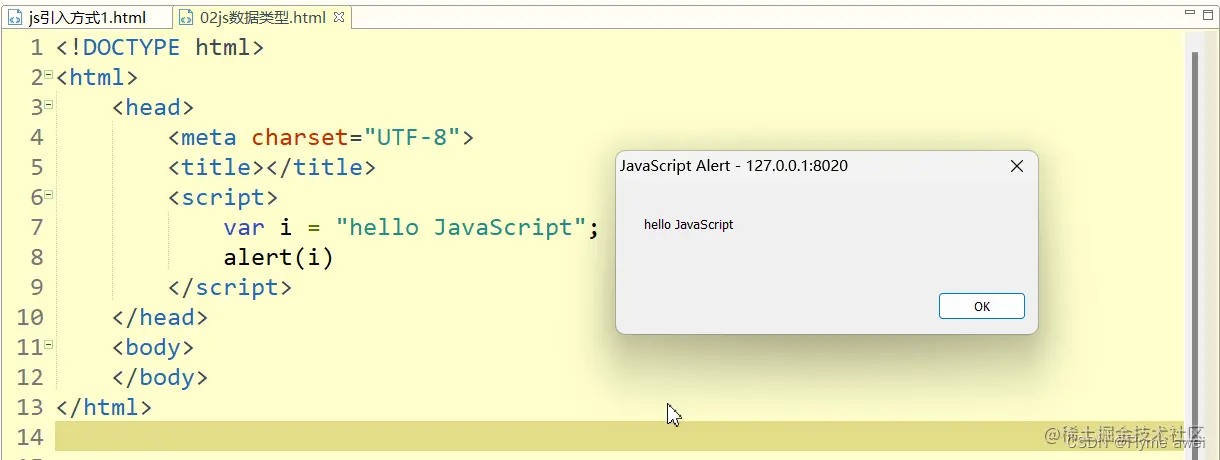Click OK in the JavaScript Alert dialog
1220x460 pixels.
tap(982, 306)
